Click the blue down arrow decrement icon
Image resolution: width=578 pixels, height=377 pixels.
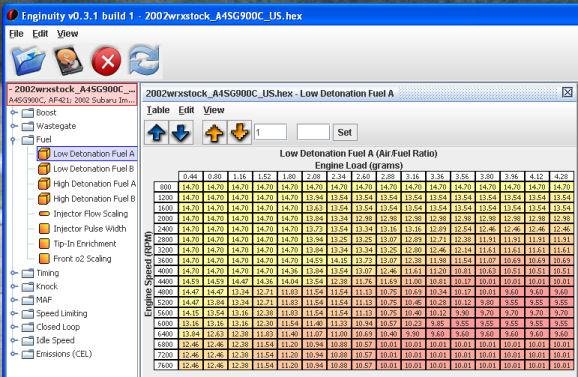[x=181, y=132]
